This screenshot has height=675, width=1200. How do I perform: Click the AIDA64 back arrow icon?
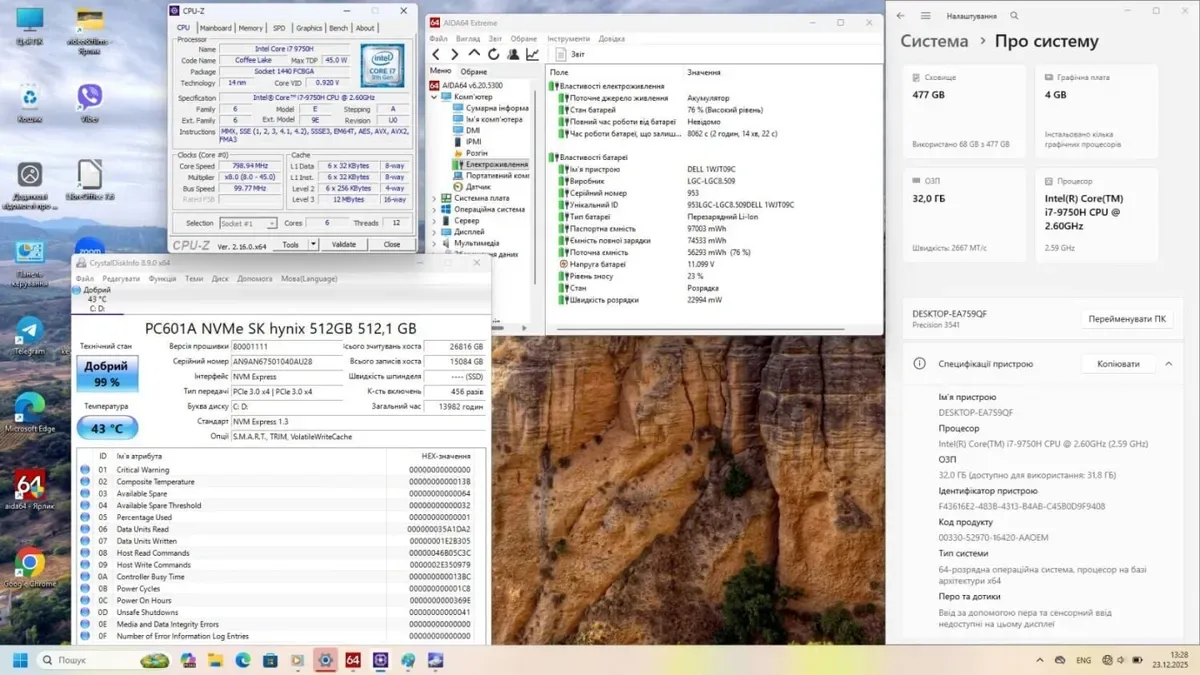[436, 54]
